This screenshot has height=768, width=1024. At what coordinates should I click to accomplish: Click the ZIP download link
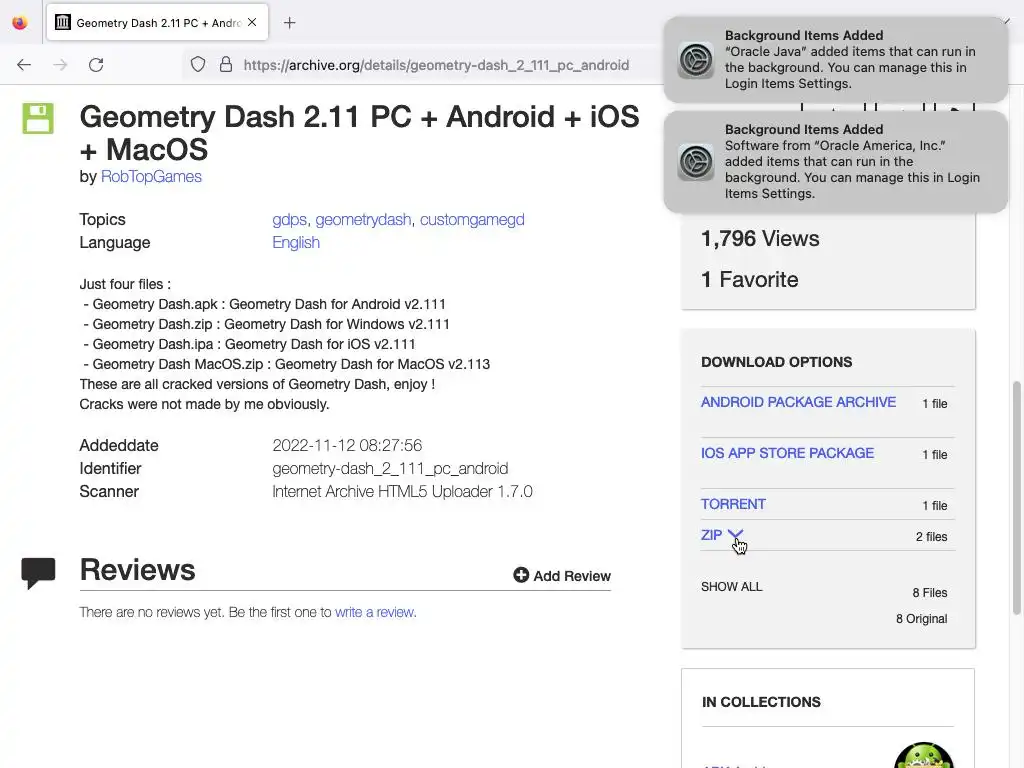tap(711, 535)
